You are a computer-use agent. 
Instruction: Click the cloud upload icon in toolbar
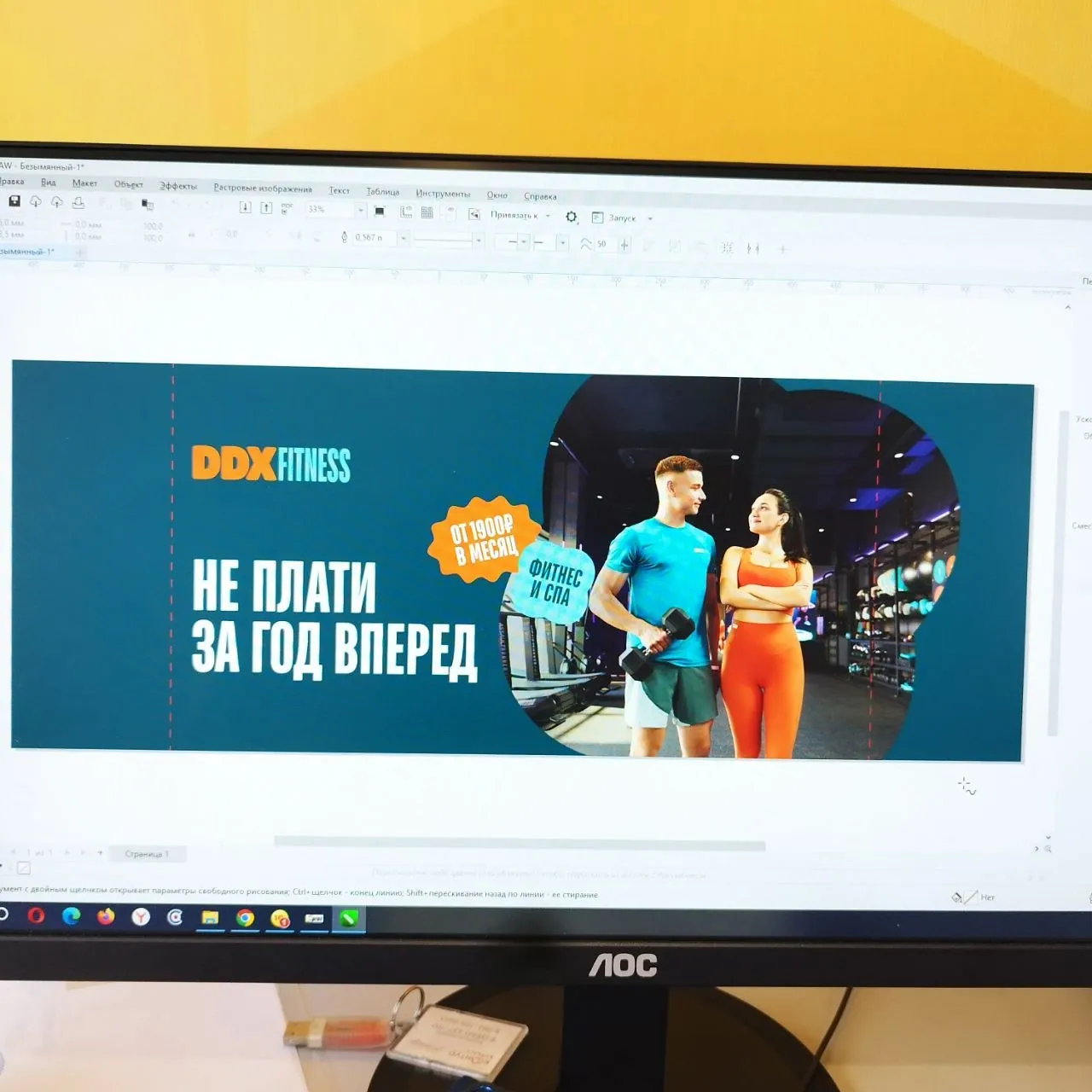[x=56, y=202]
